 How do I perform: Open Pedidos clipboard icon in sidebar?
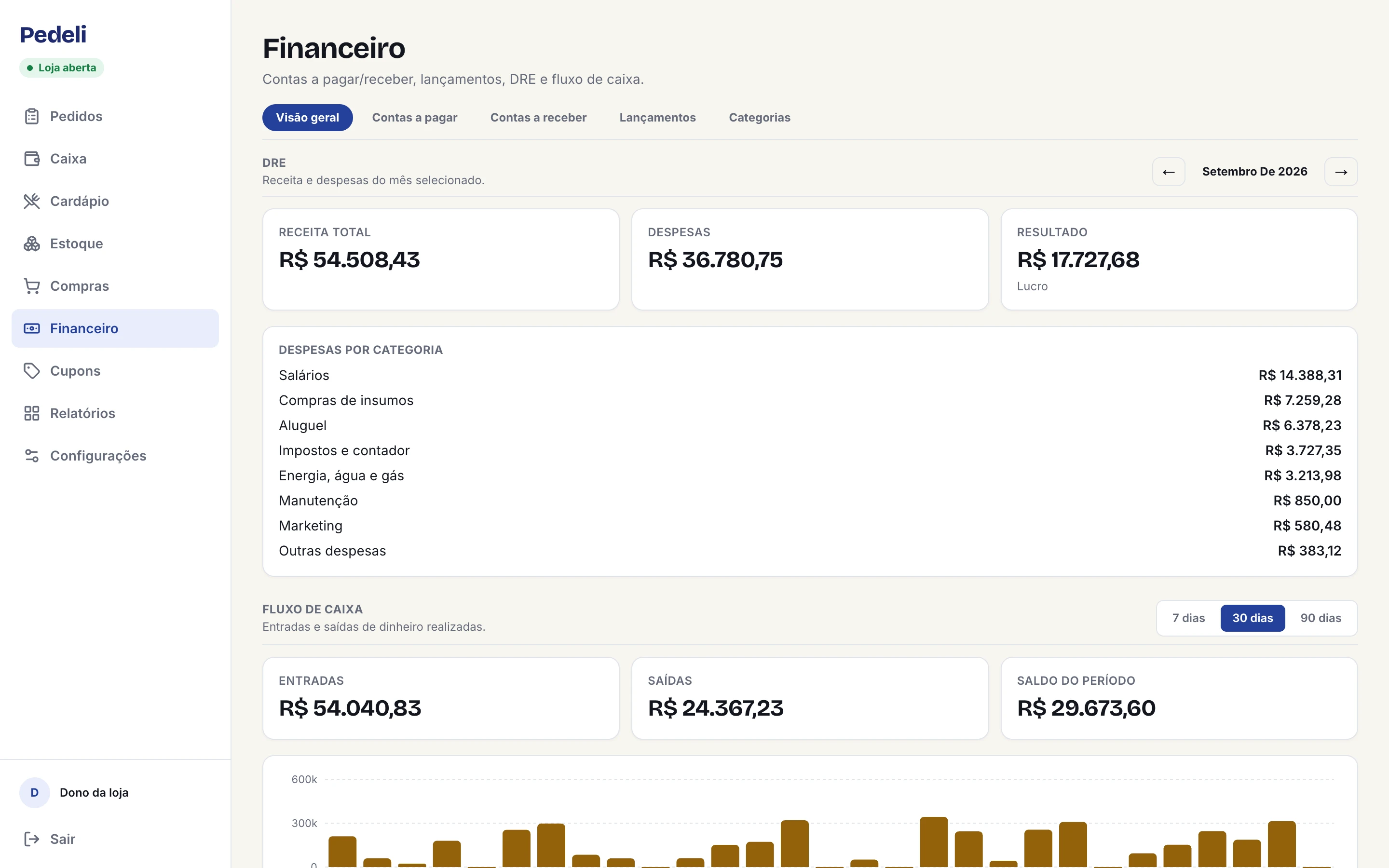click(x=31, y=117)
